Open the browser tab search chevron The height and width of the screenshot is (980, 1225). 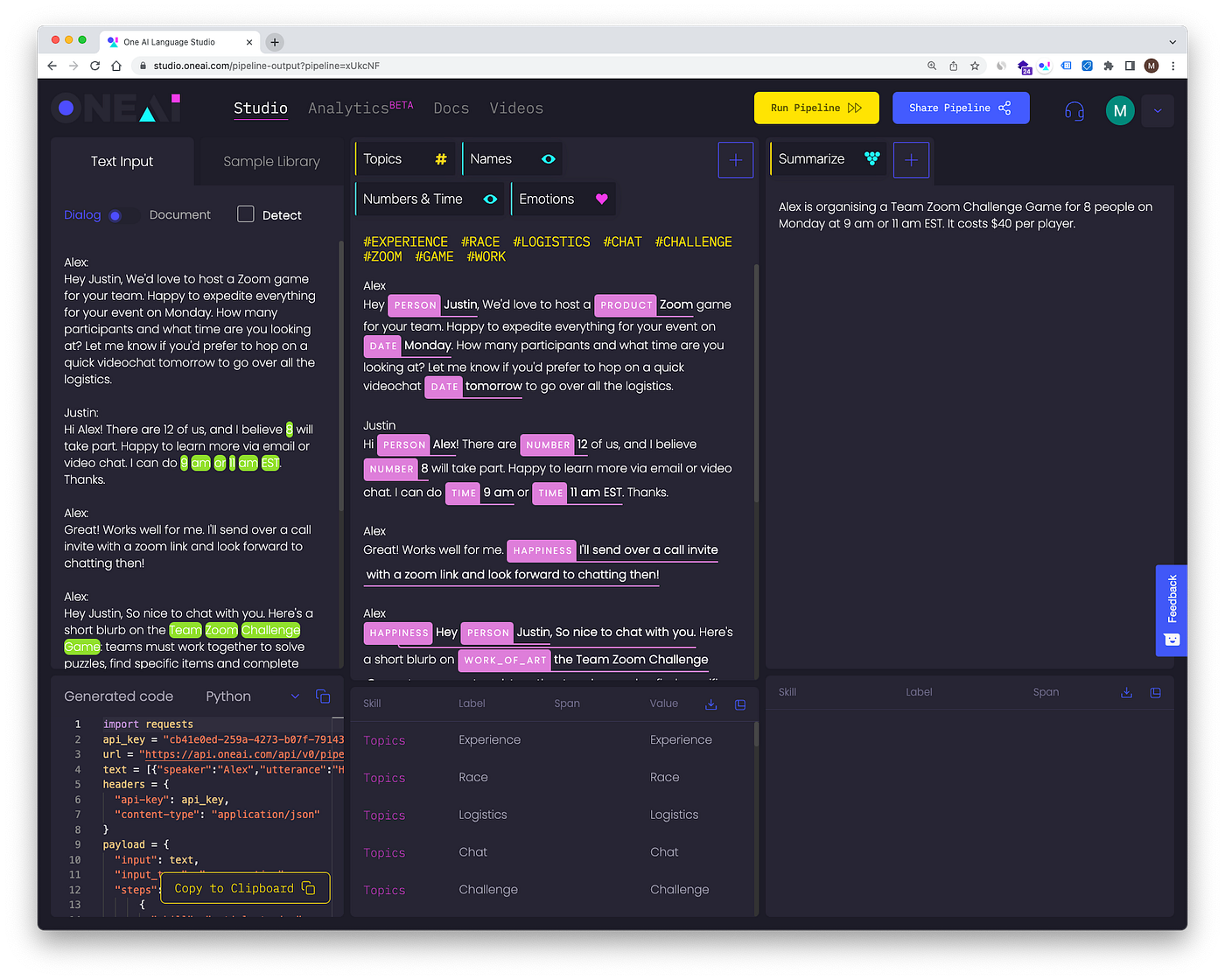1172,41
